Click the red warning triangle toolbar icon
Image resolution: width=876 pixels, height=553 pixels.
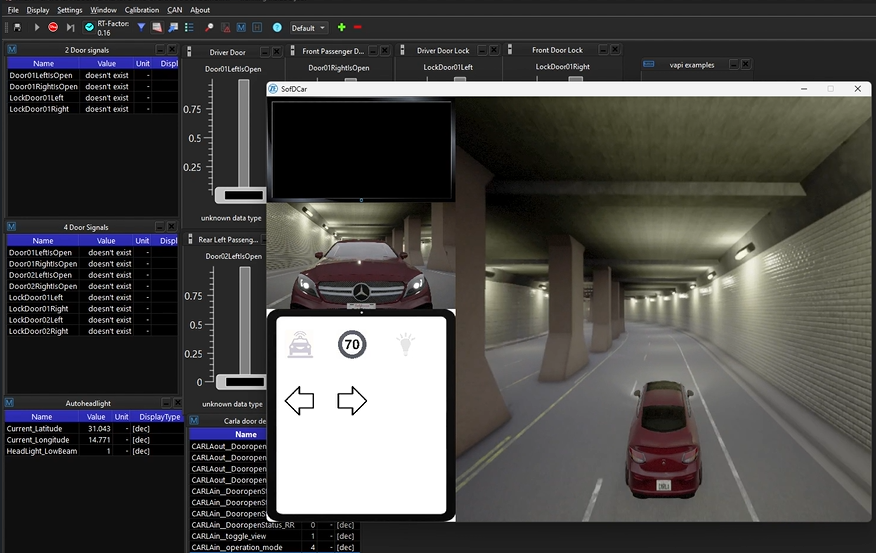(225, 27)
